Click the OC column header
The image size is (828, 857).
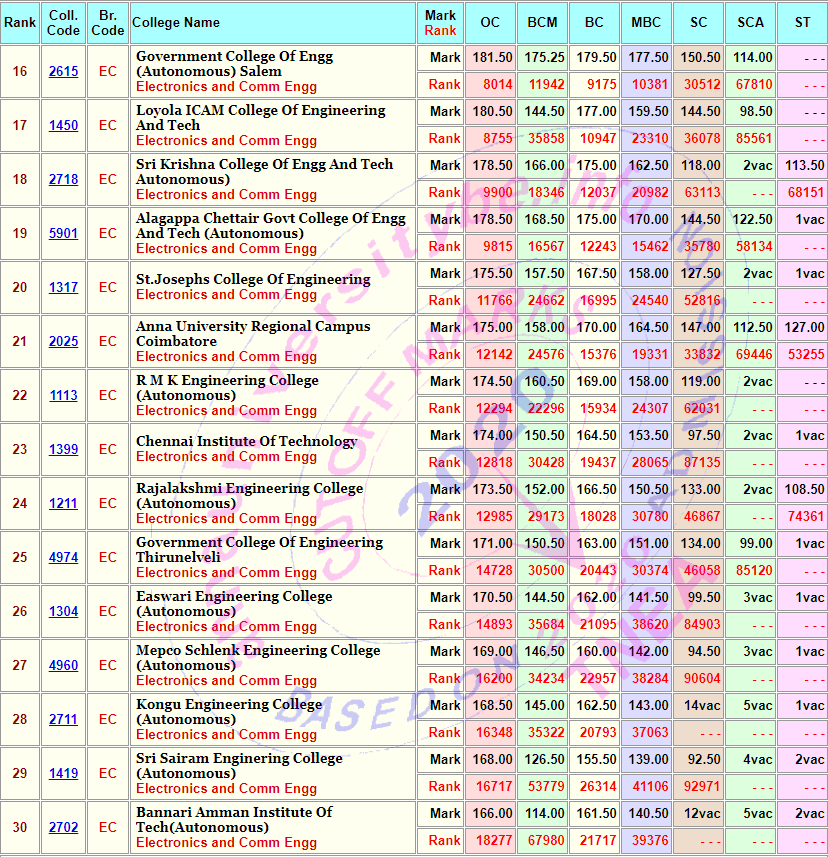point(490,22)
